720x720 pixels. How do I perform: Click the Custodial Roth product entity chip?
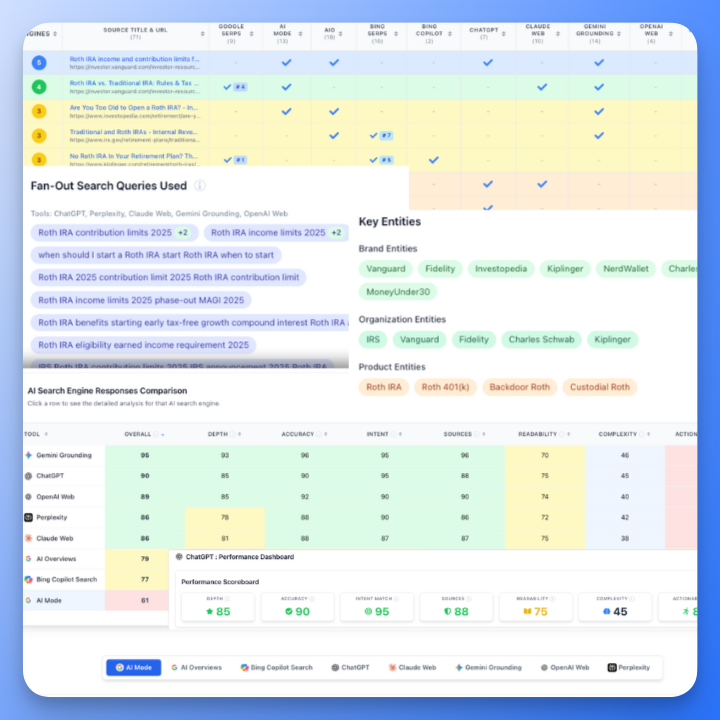tap(600, 388)
